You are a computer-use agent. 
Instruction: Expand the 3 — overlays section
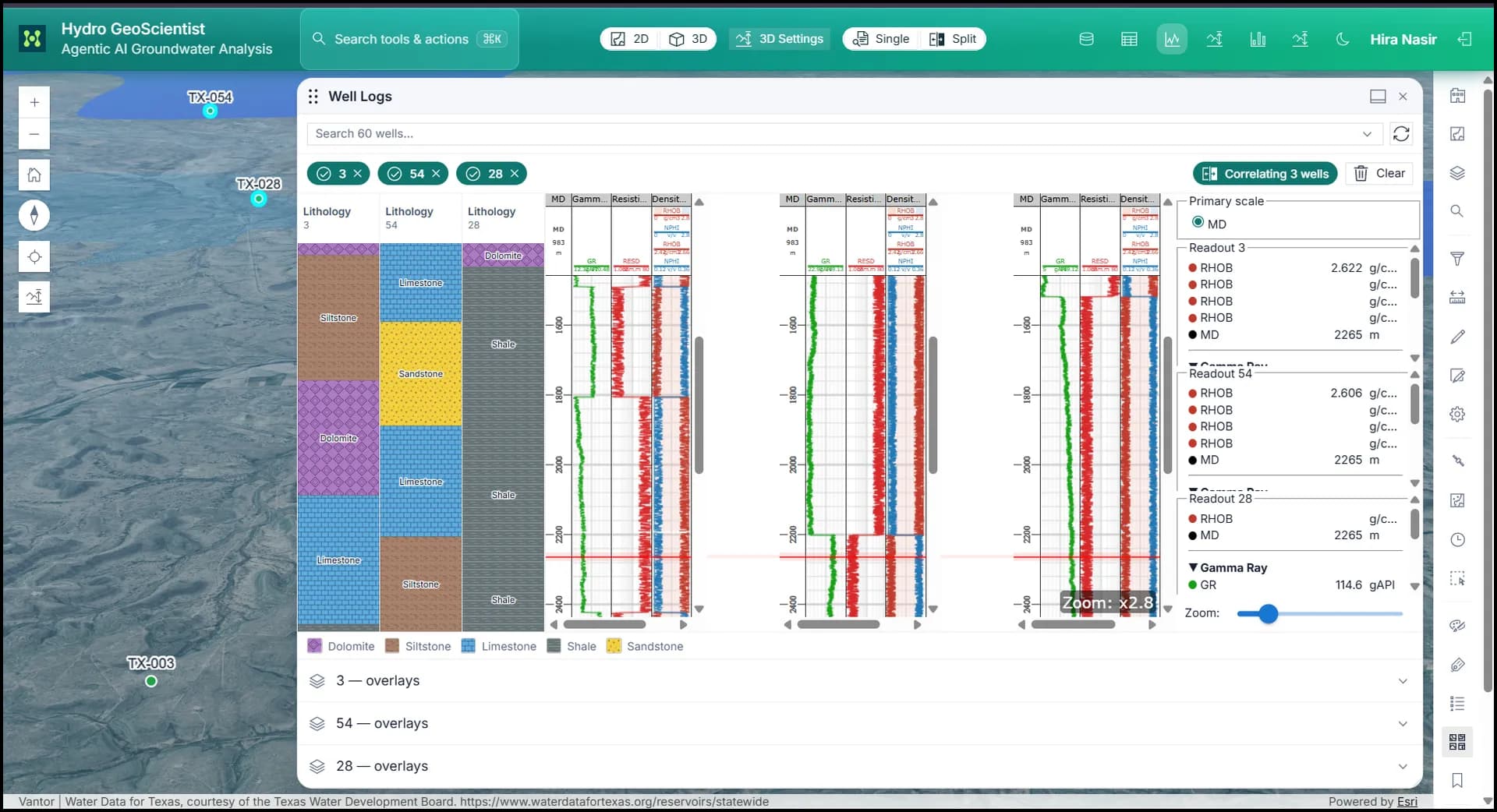859,681
